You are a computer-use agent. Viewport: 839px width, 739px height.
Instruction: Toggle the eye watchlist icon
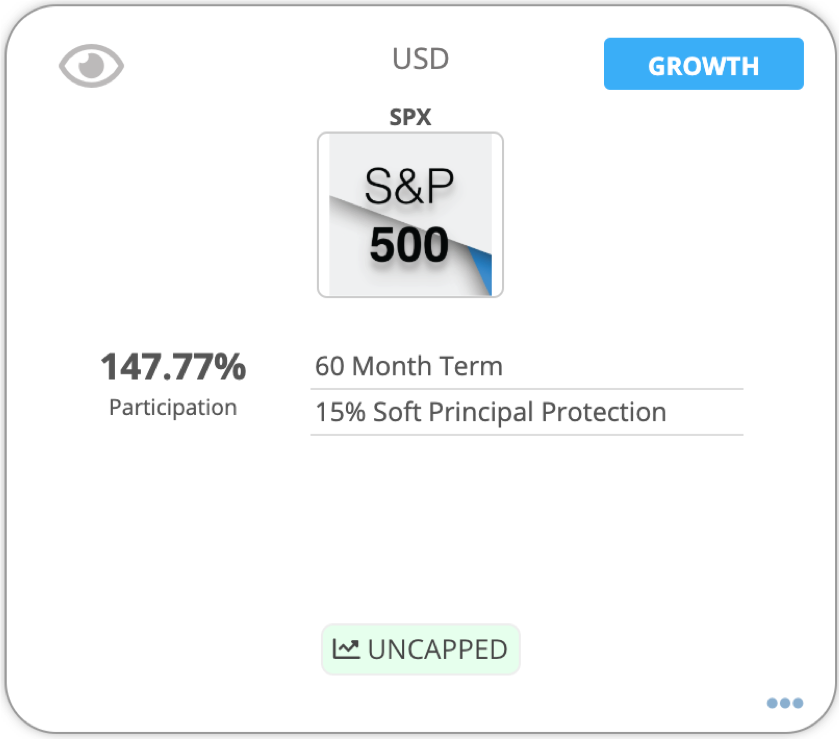91,66
